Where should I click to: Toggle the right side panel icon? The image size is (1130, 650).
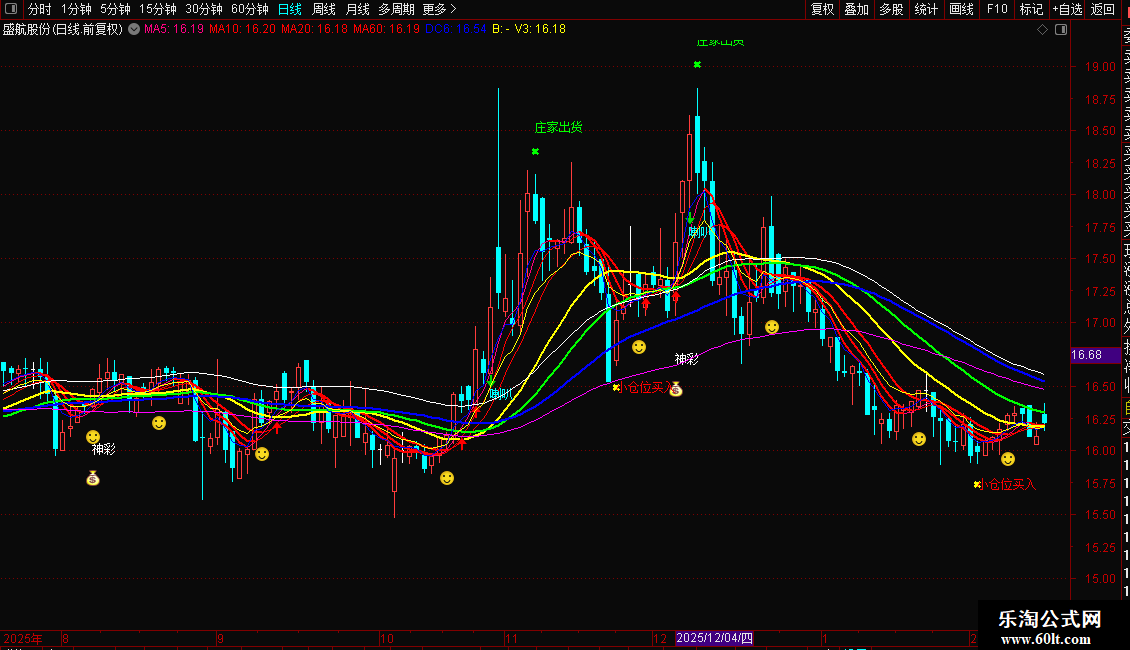1061,30
